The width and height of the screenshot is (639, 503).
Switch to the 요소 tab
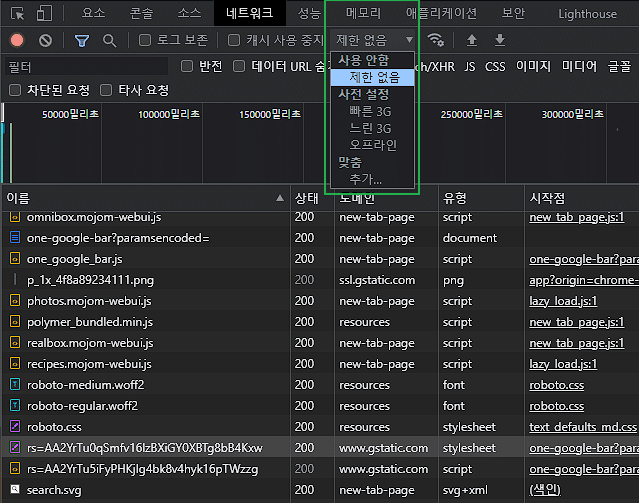93,13
